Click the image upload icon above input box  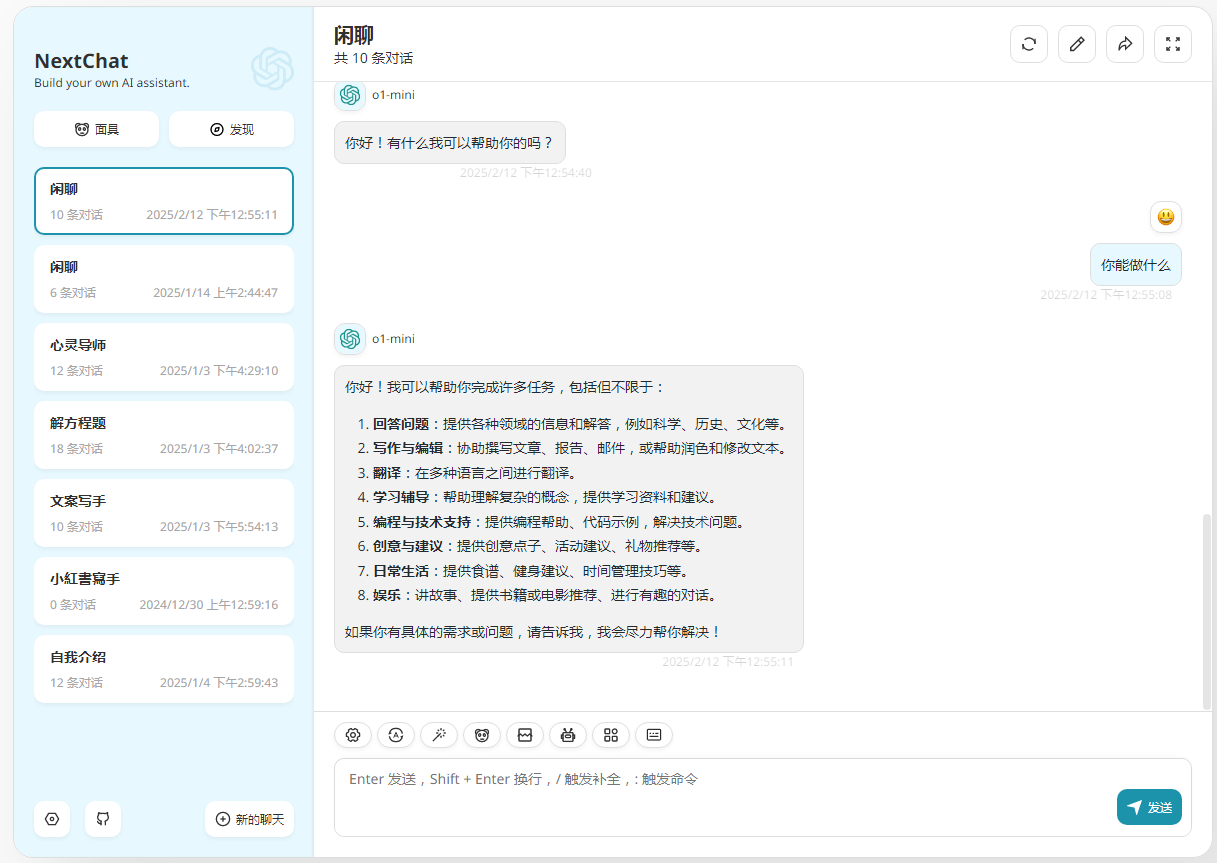[x=524, y=735]
